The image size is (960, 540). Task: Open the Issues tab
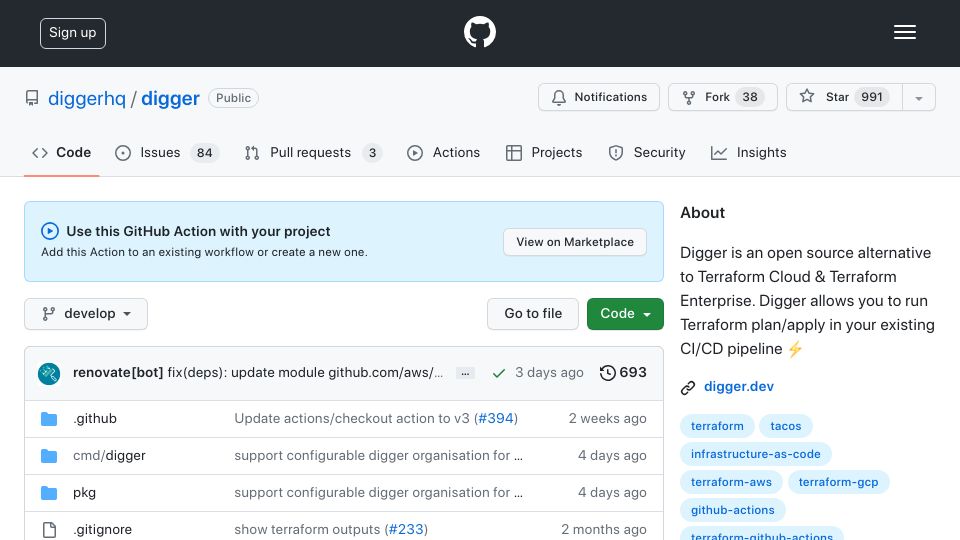pyautogui.click(x=167, y=152)
